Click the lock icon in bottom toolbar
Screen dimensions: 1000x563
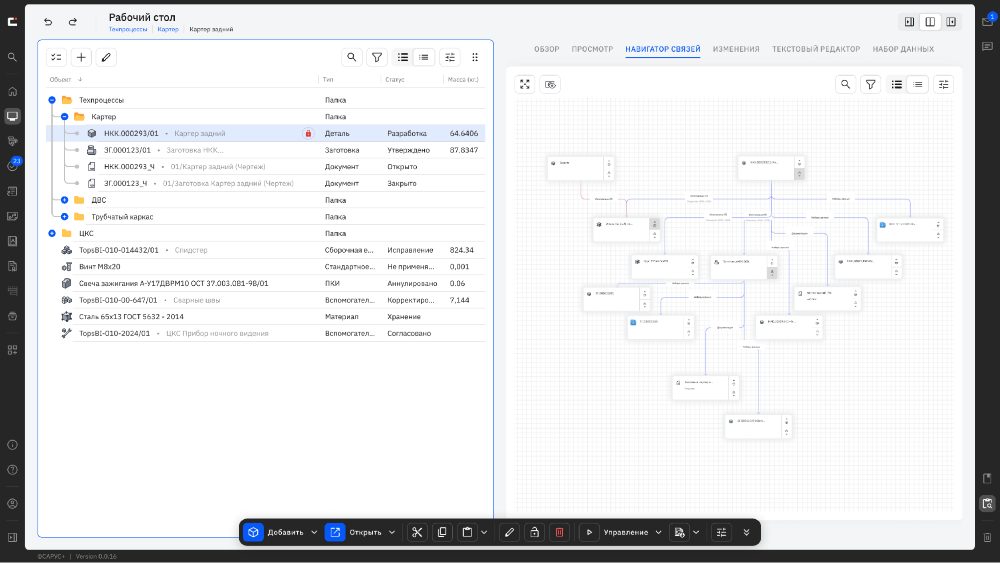tap(534, 532)
